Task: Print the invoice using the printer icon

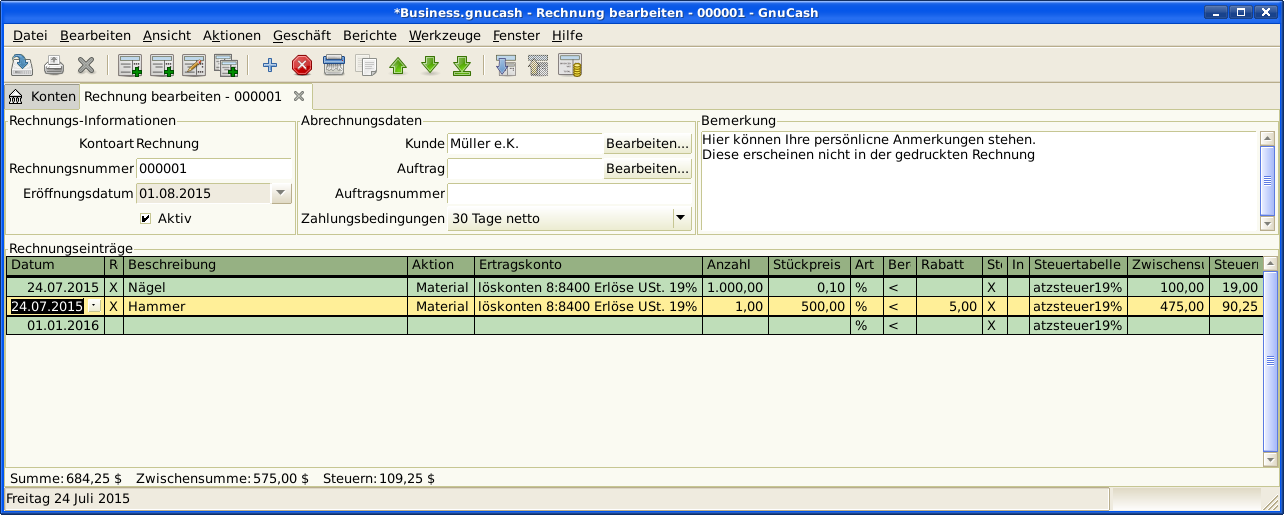Action: [x=54, y=66]
